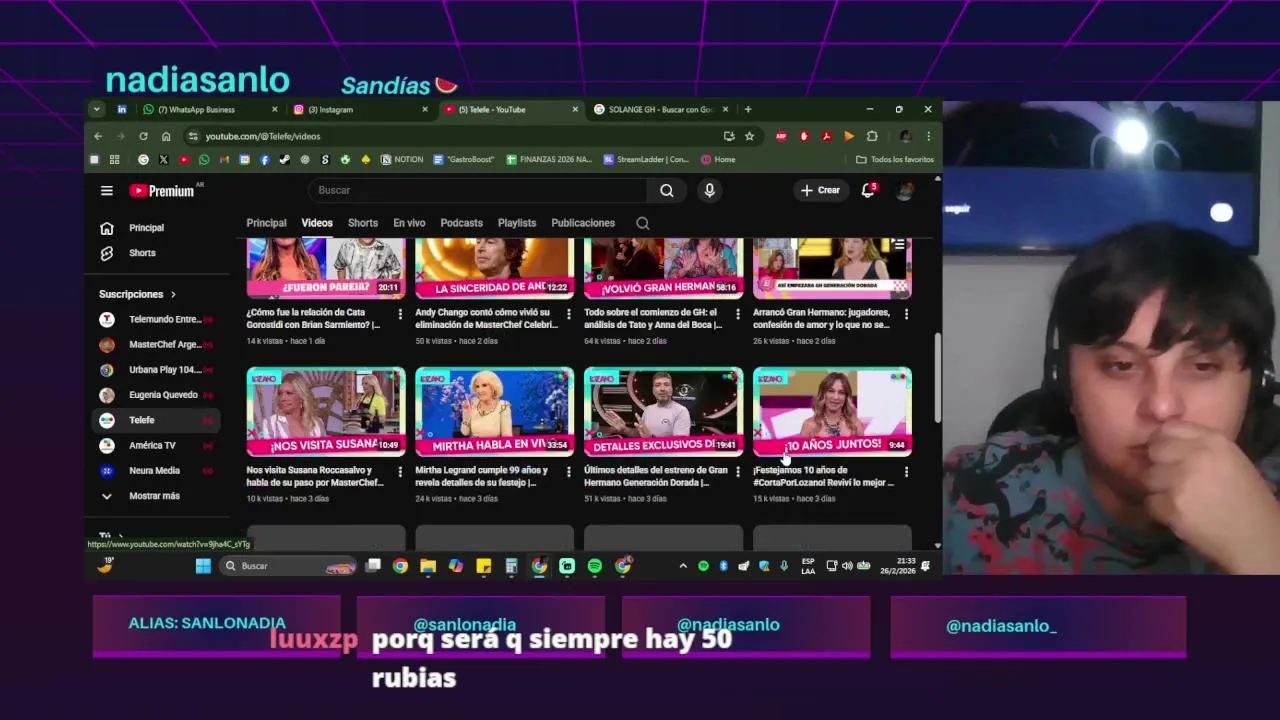Open the tab search dropdown arrow
The image size is (1280, 720).
tap(96, 109)
